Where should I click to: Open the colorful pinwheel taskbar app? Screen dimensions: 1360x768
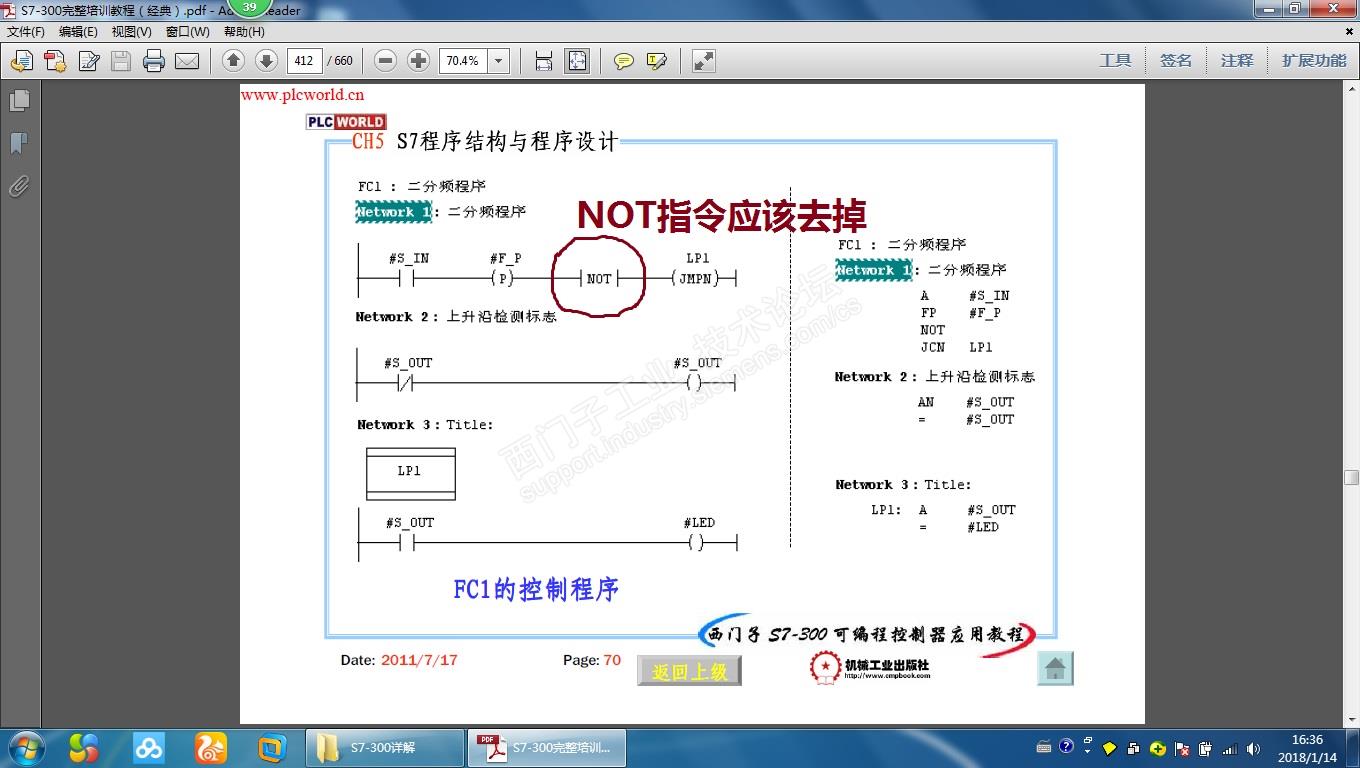(x=84, y=748)
